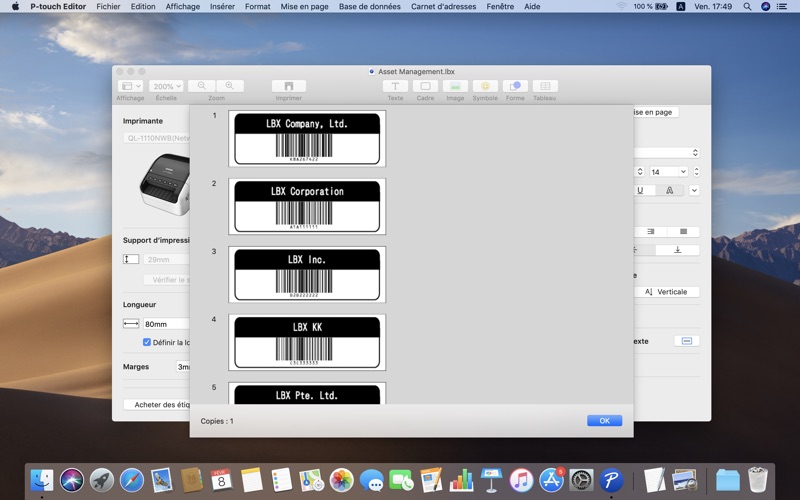Open the Format menu

click(258, 7)
